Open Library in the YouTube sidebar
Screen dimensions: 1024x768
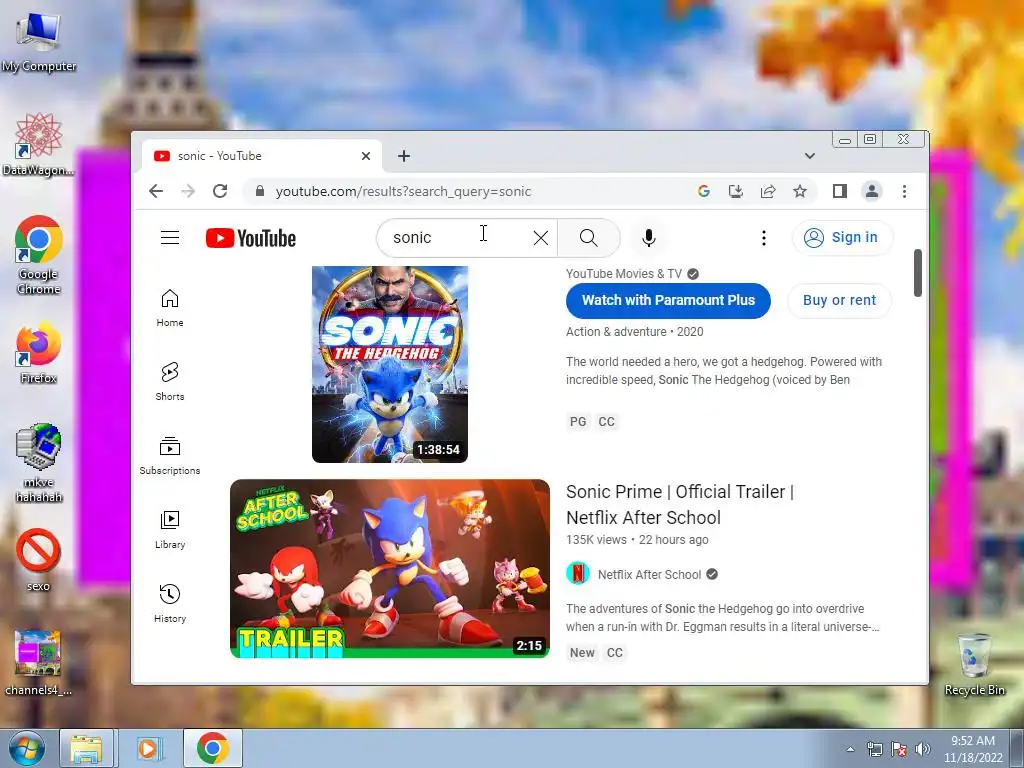click(170, 530)
